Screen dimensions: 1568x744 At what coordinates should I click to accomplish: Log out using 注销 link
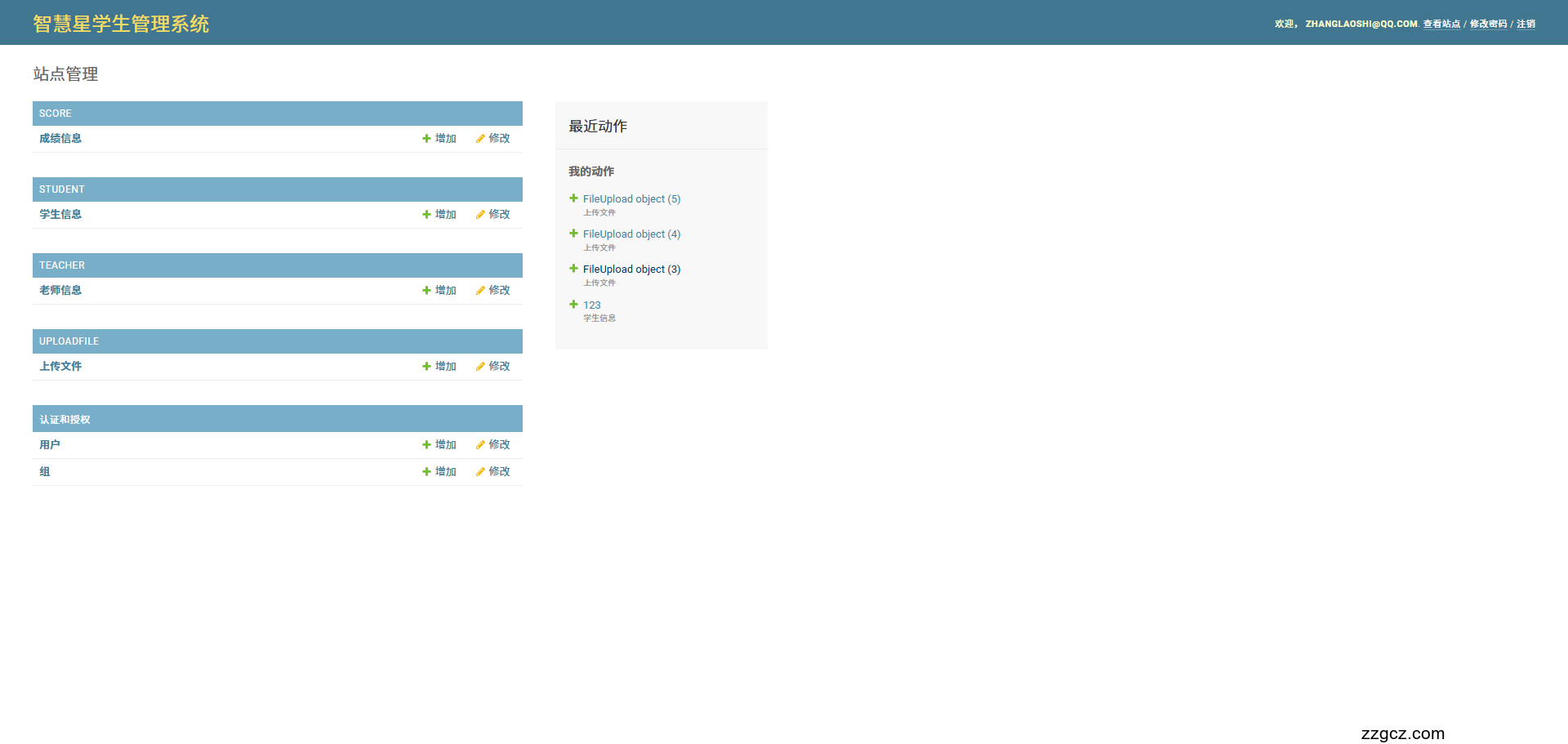pos(1526,25)
